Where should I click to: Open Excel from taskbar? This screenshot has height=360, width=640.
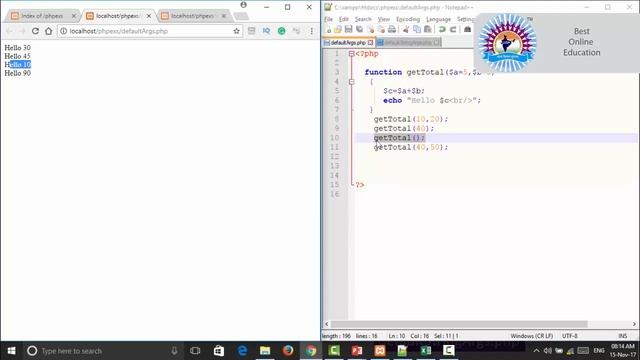[426, 351]
